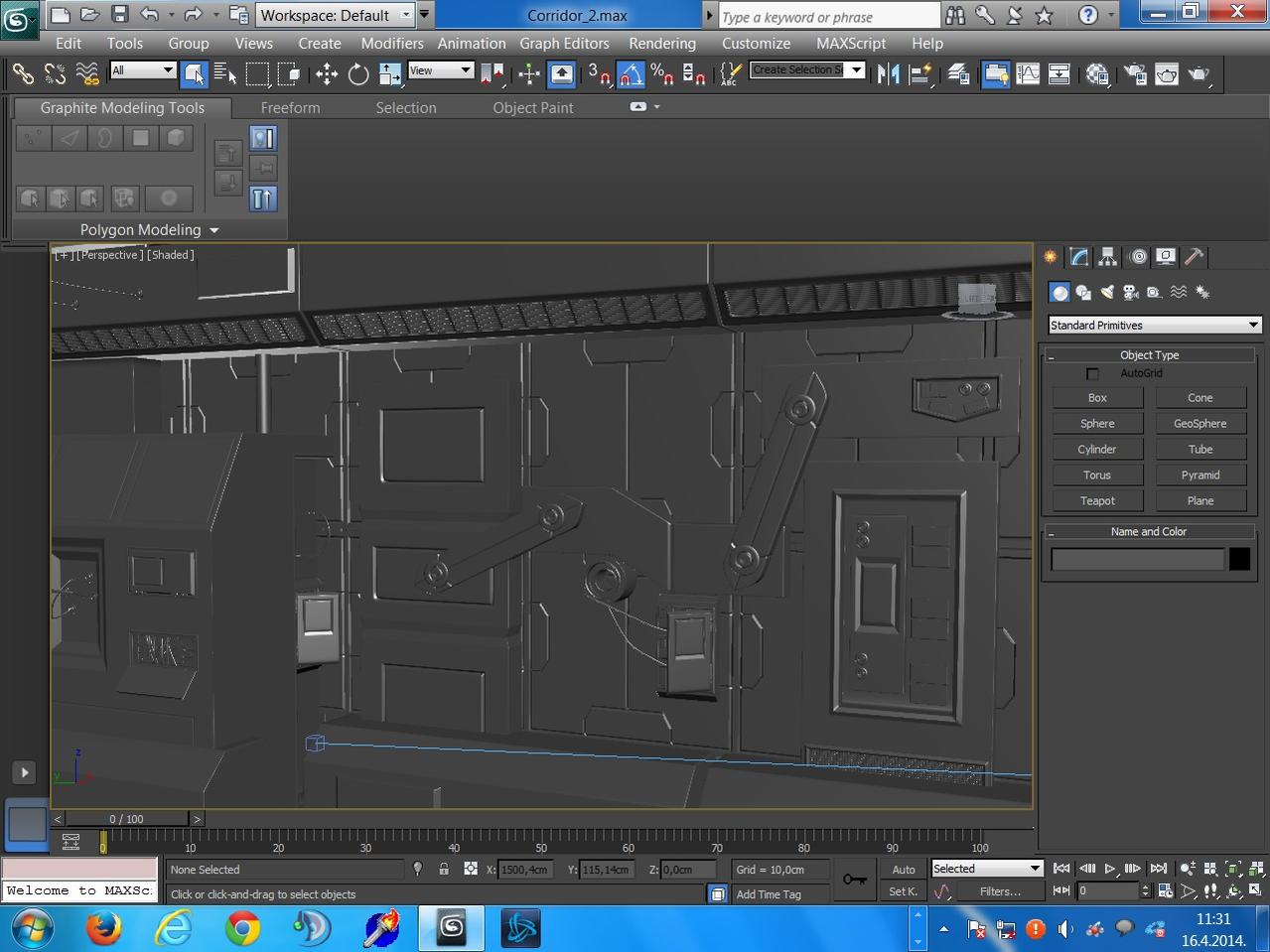Image resolution: width=1270 pixels, height=952 pixels.
Task: Open Google Chrome from the taskbar
Action: coord(242,929)
